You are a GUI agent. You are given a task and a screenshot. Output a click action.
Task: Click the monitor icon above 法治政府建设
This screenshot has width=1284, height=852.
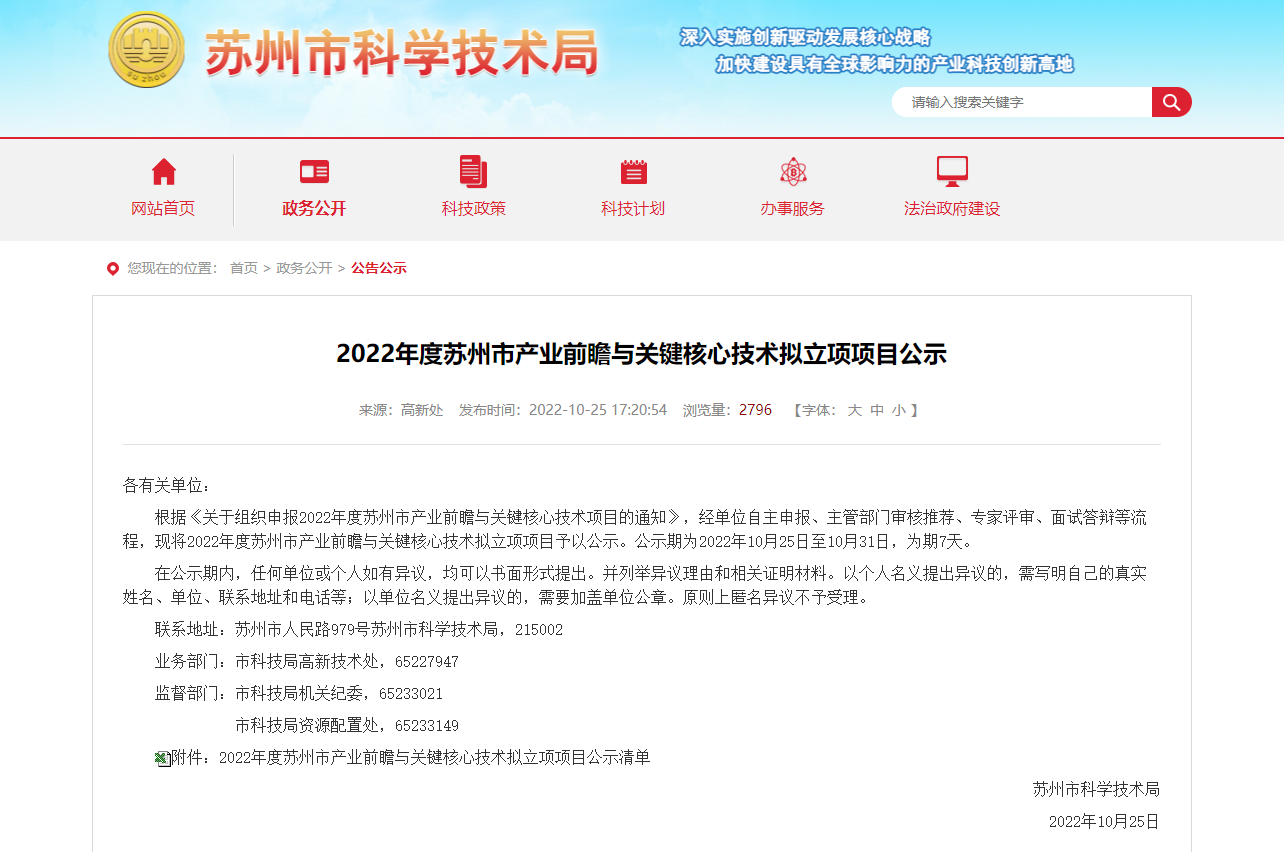click(952, 171)
